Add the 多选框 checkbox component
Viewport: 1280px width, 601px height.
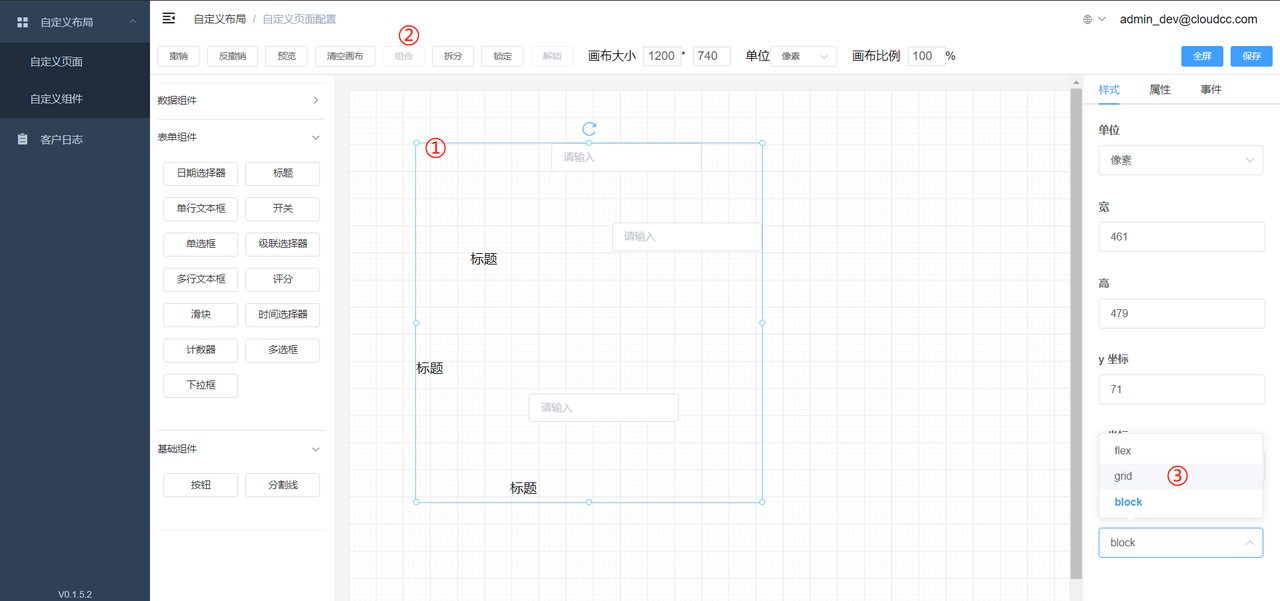(282, 350)
